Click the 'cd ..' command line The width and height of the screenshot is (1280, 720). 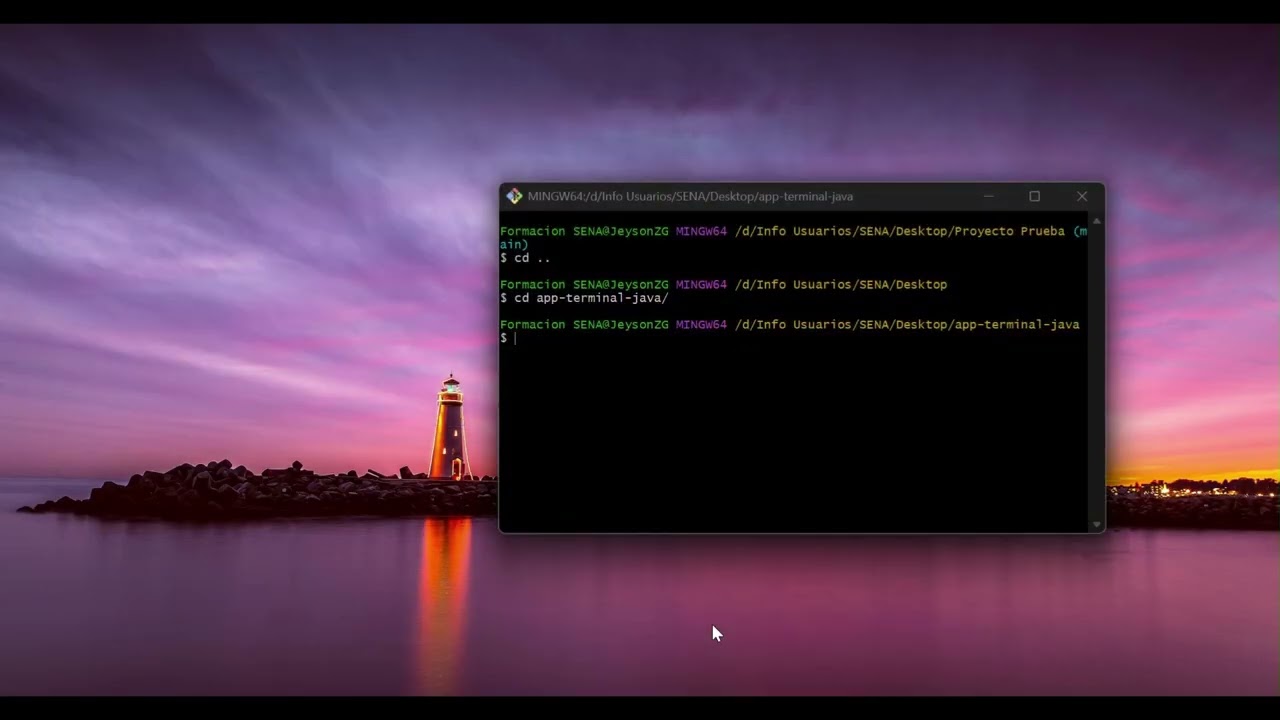coord(525,258)
